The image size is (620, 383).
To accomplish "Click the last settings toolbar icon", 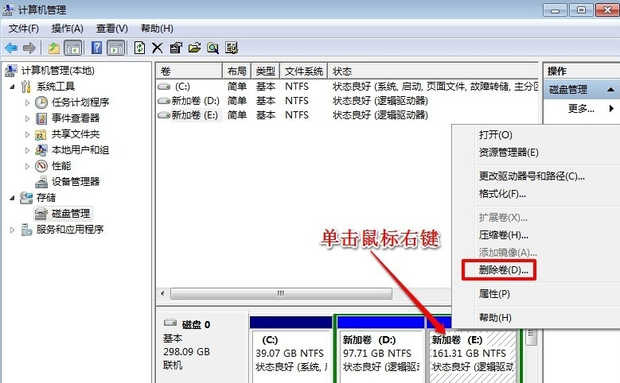I will [x=231, y=48].
